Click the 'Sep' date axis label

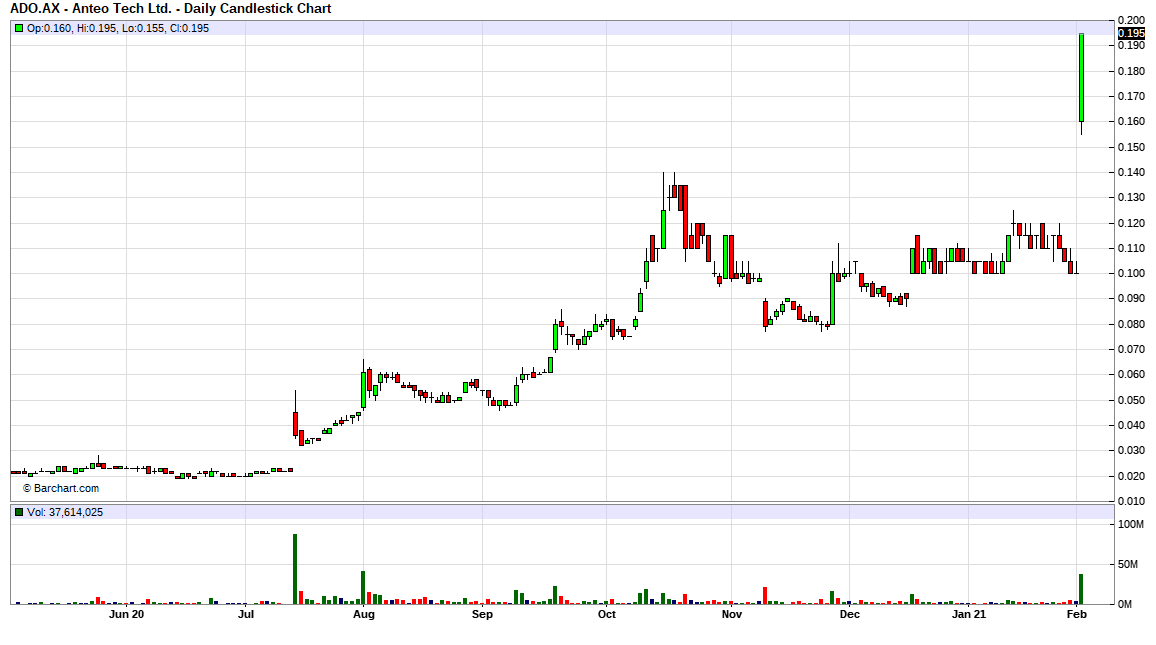(482, 614)
